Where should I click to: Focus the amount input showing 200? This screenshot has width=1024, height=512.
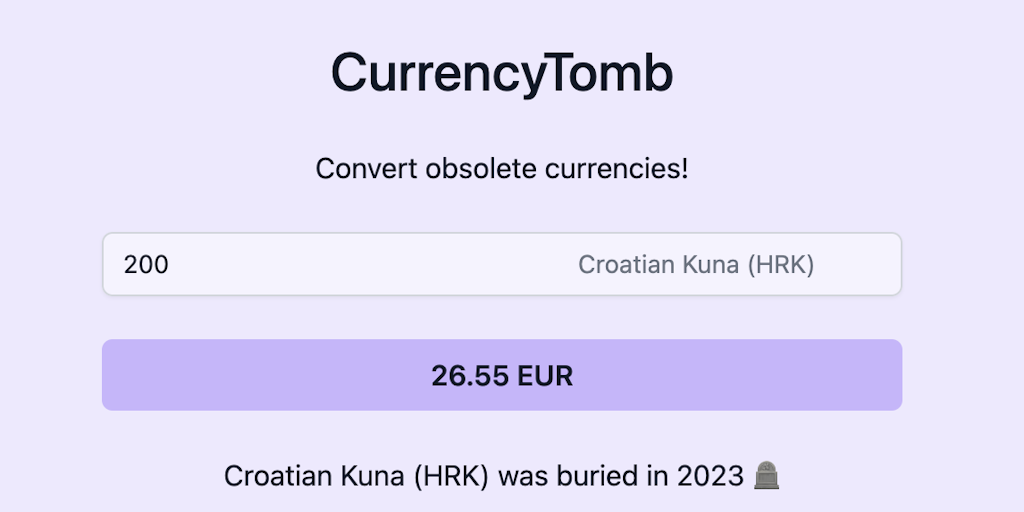tap(300, 265)
